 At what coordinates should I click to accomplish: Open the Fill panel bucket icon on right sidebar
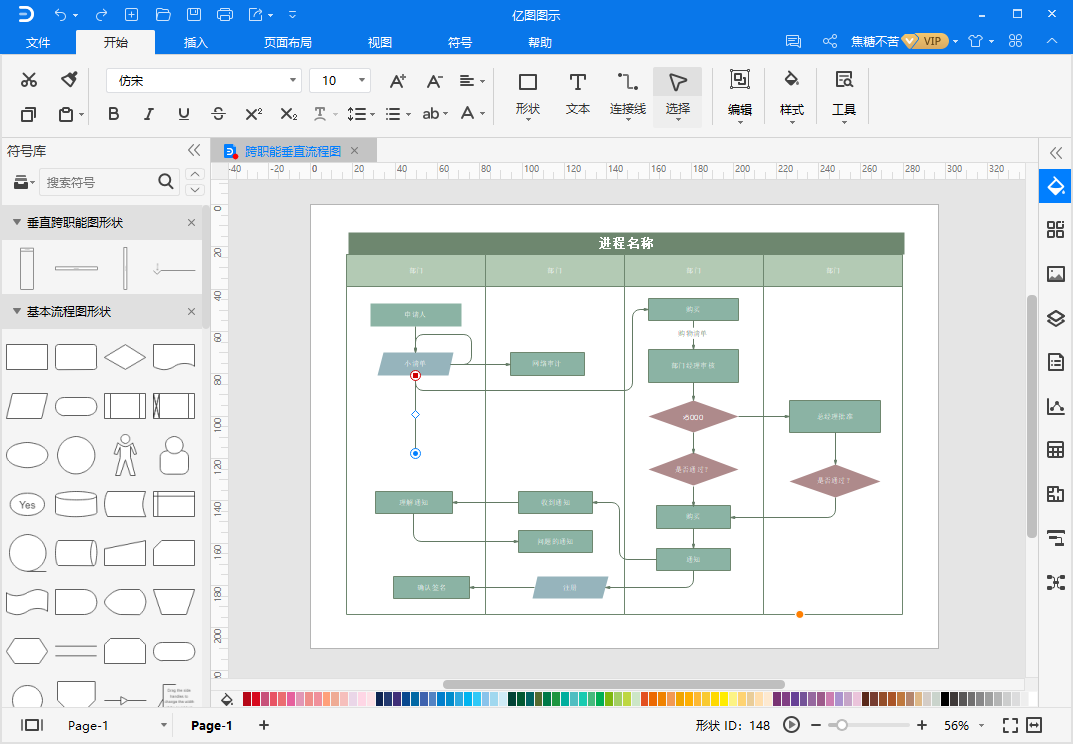tap(1055, 186)
